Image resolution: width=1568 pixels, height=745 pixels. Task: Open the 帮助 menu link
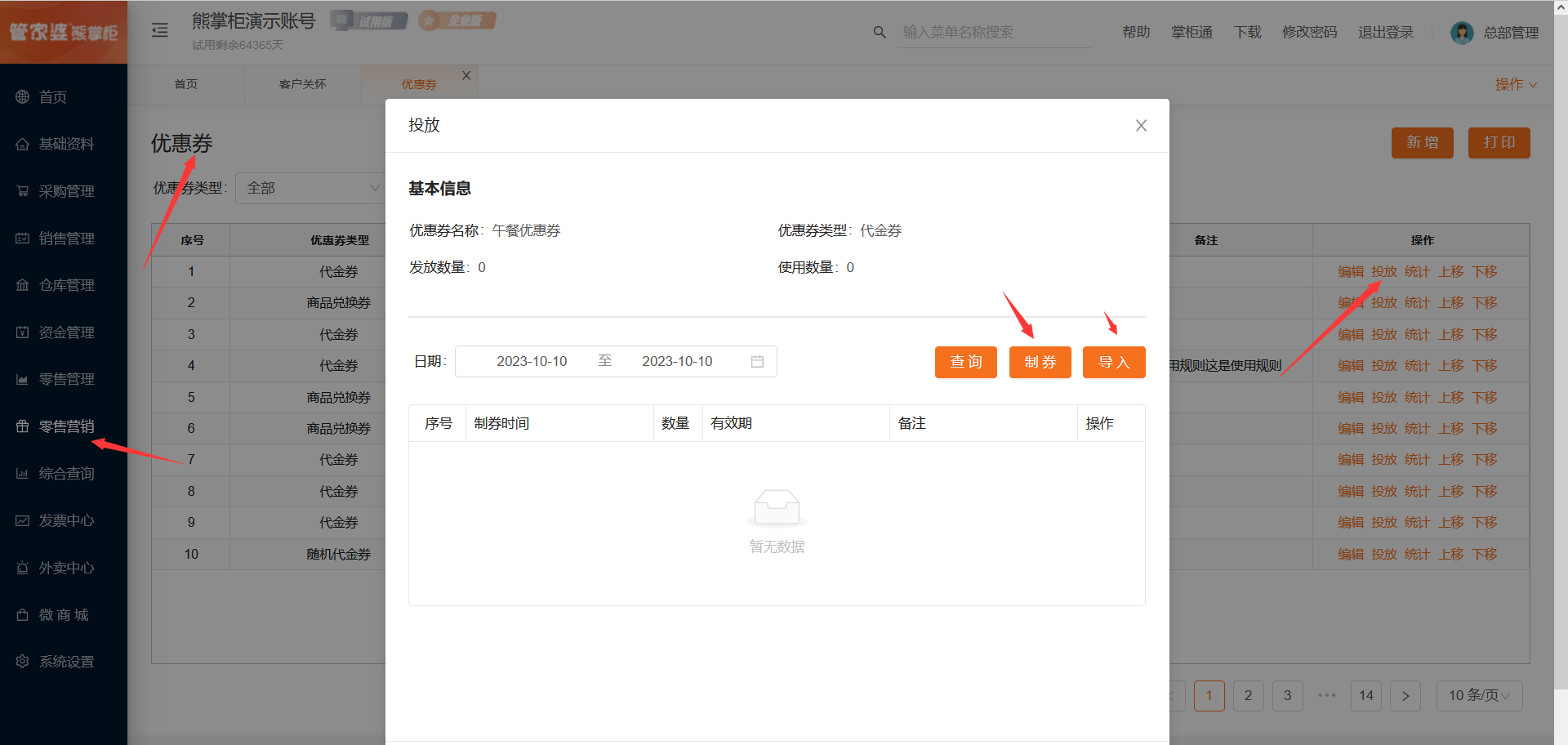pos(1136,32)
